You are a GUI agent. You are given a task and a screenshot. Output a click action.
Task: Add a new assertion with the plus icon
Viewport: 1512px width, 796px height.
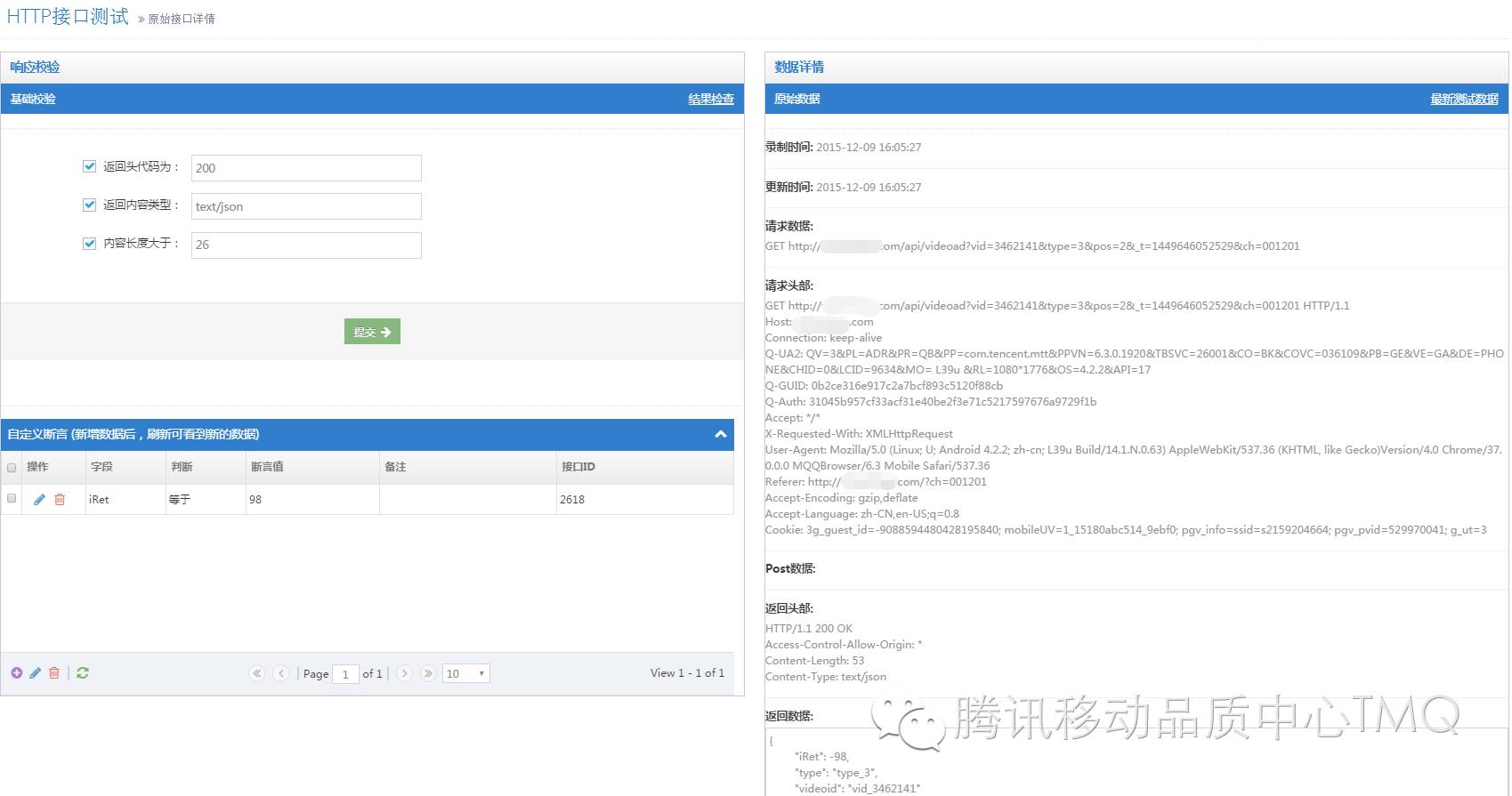[16, 673]
